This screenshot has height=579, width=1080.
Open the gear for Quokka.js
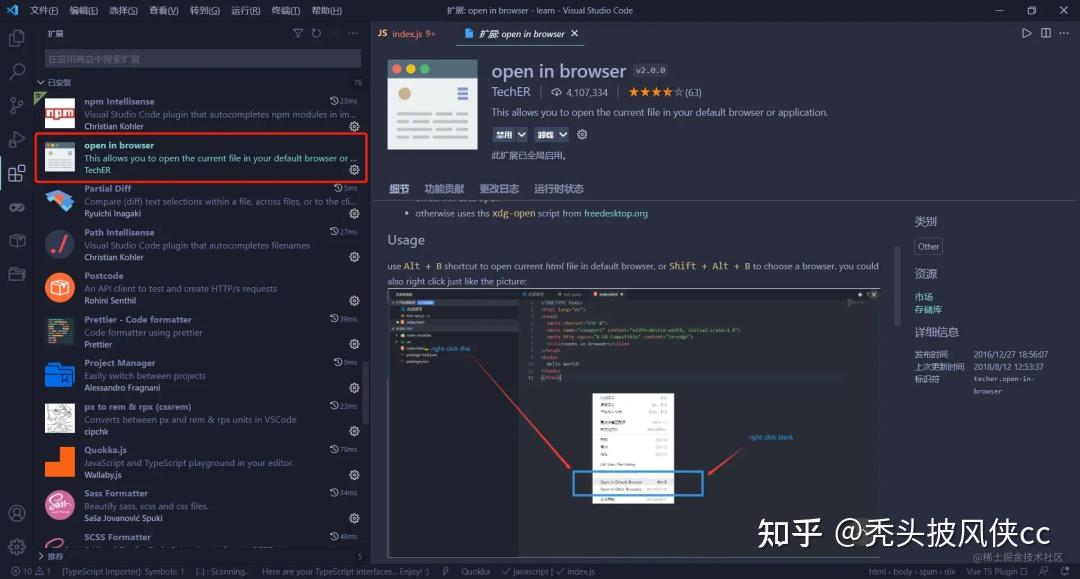(x=354, y=475)
